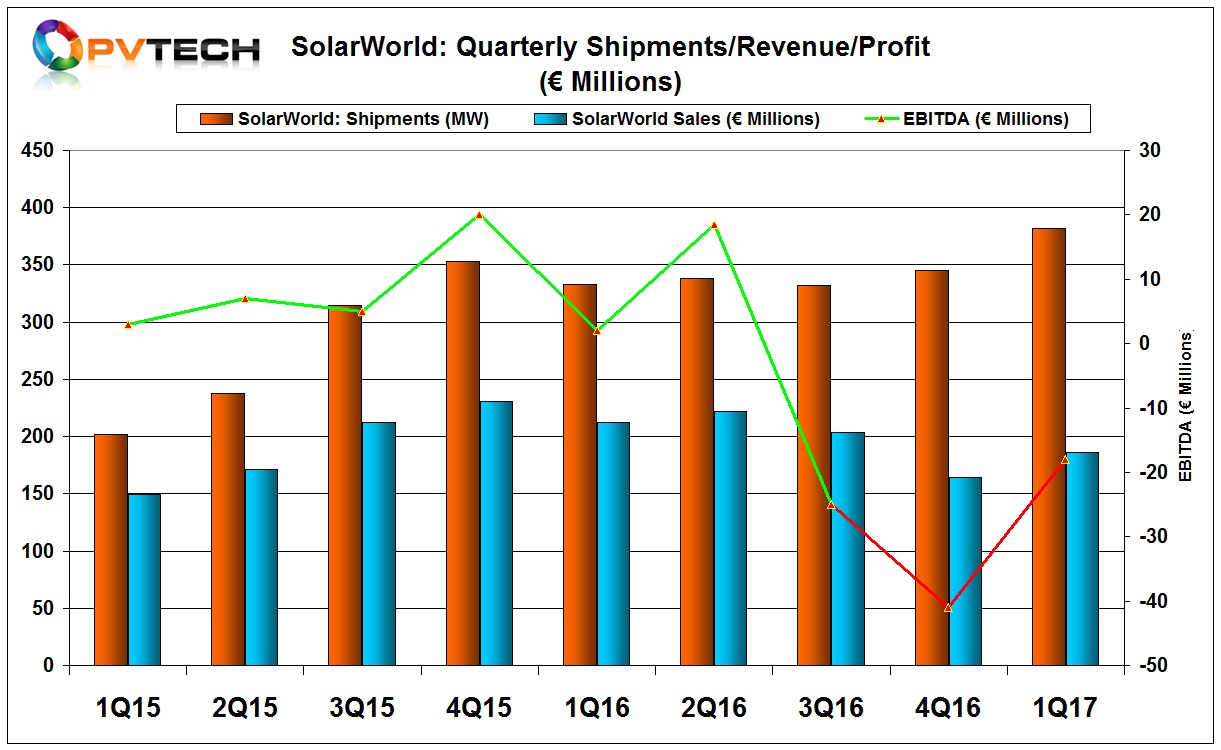Click the orange 4Q15 shipments bar

click(462, 464)
